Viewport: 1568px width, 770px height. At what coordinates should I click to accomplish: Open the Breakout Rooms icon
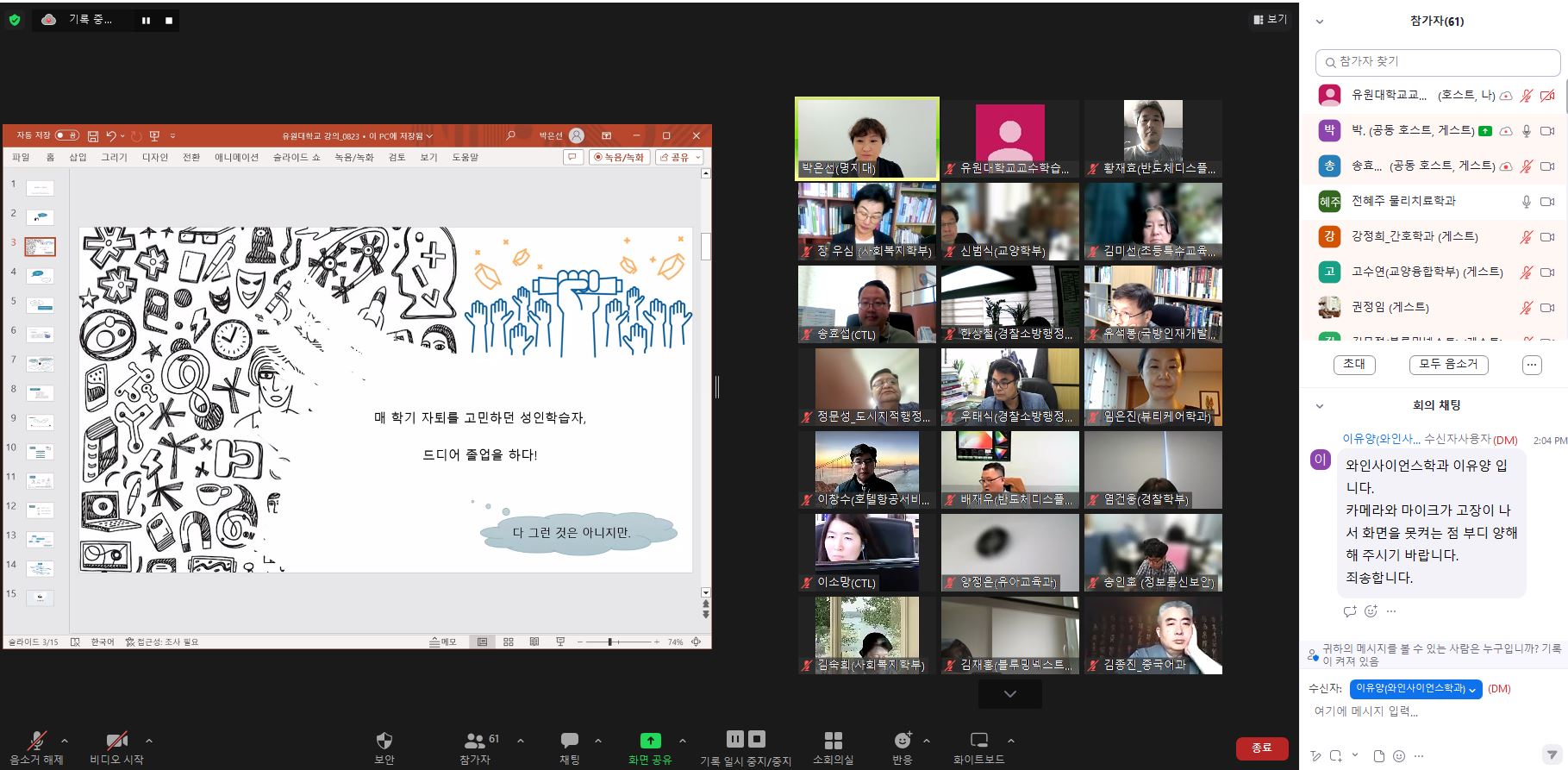(x=833, y=741)
